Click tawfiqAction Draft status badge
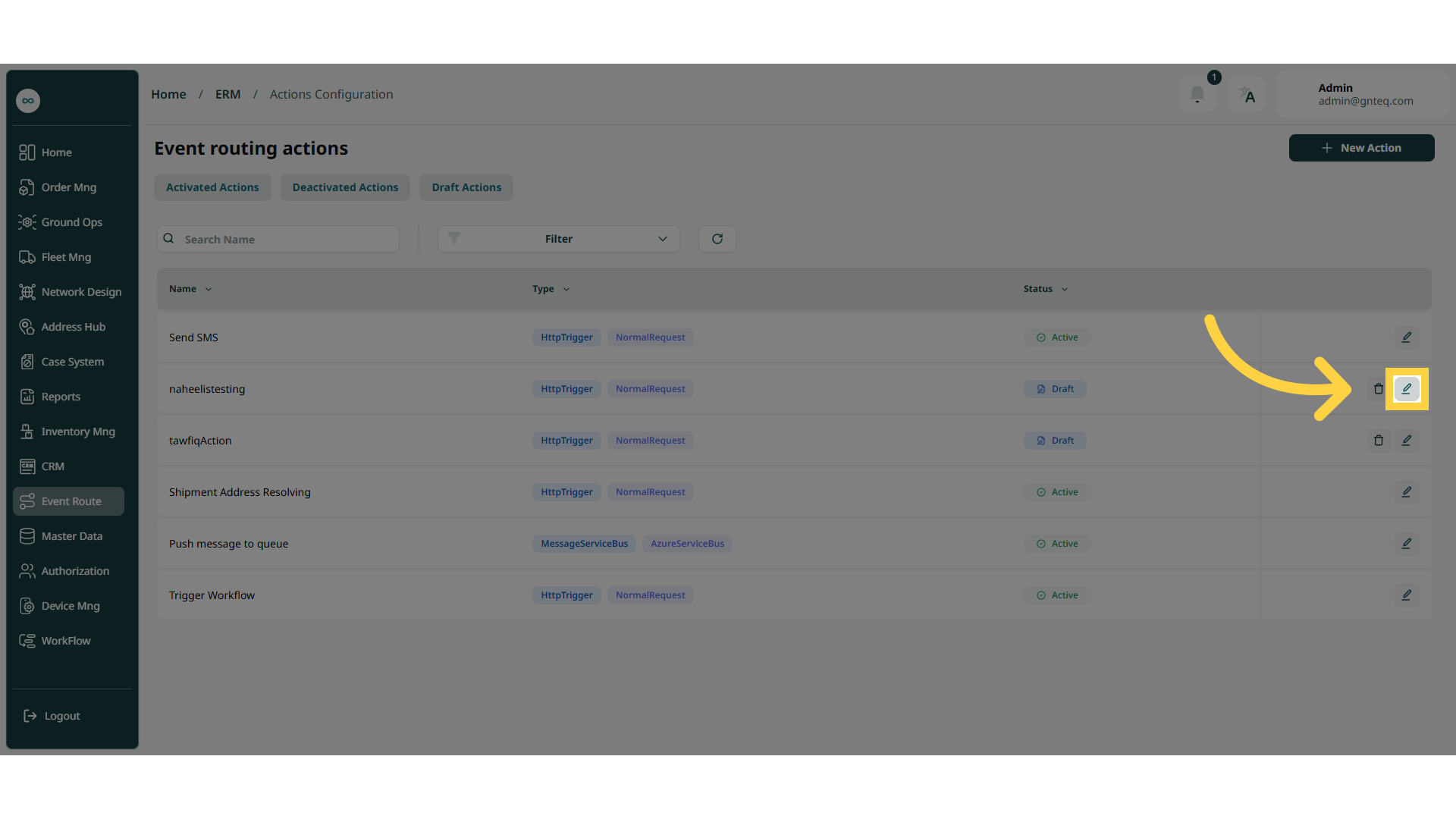 tap(1055, 441)
